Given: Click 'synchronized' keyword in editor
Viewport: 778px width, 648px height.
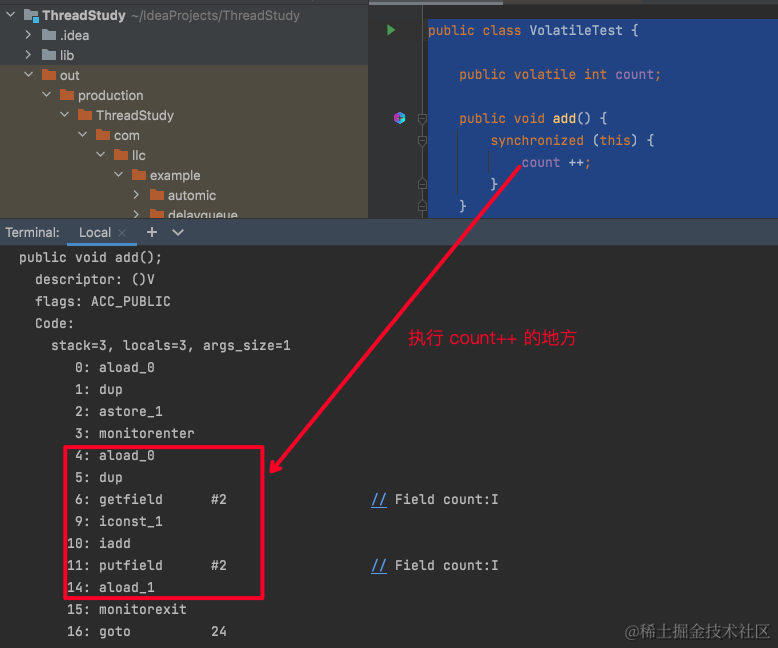Looking at the screenshot, I should pyautogui.click(x=537, y=140).
